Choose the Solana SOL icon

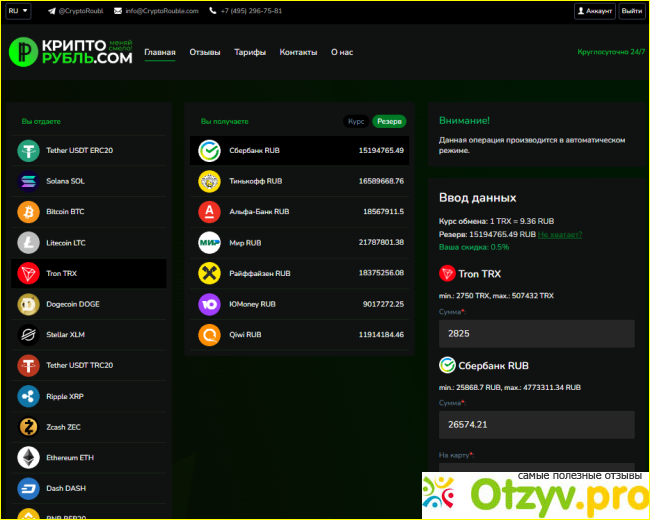pyautogui.click(x=27, y=181)
